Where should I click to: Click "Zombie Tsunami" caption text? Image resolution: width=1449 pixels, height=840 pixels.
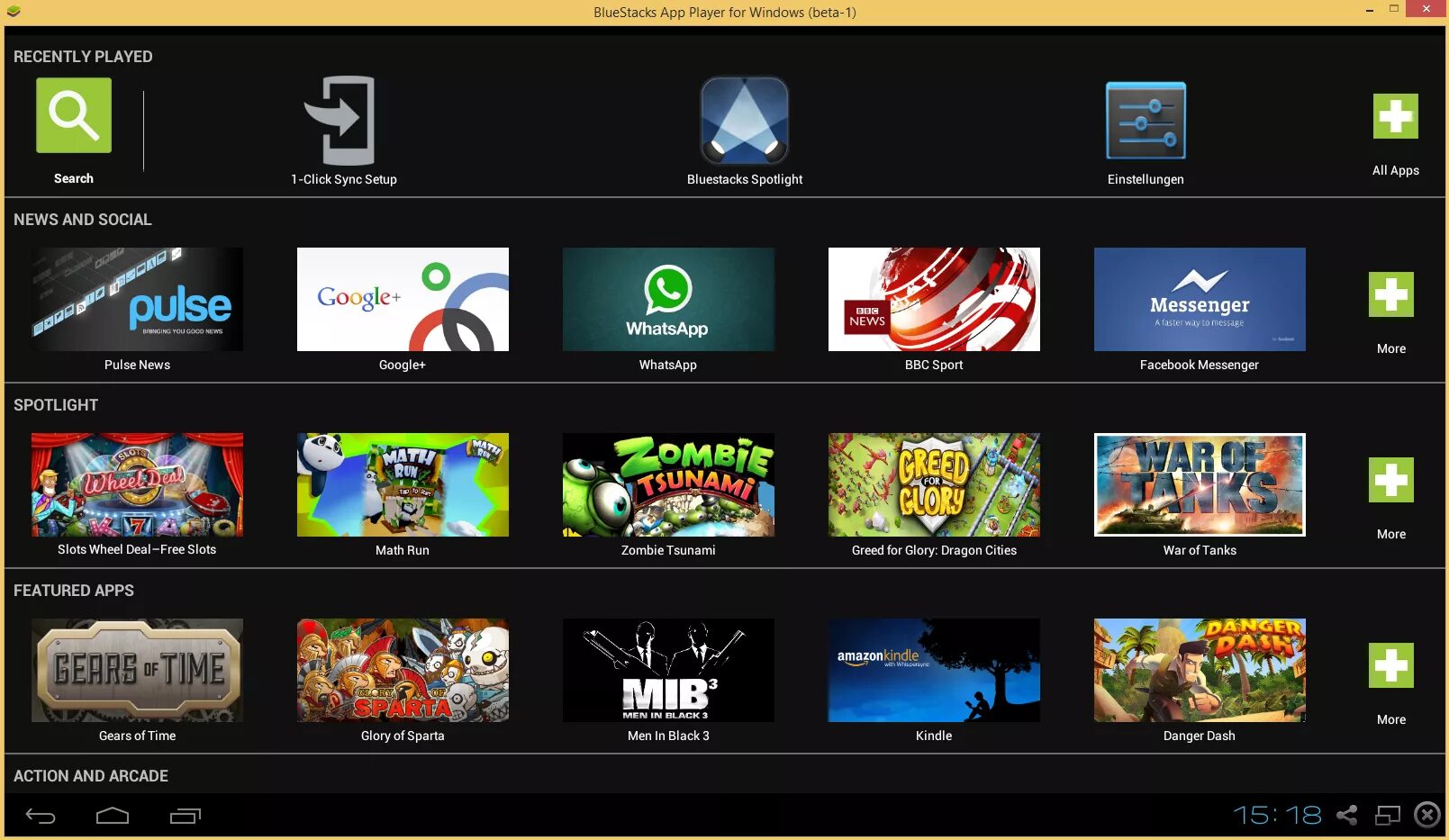tap(668, 550)
